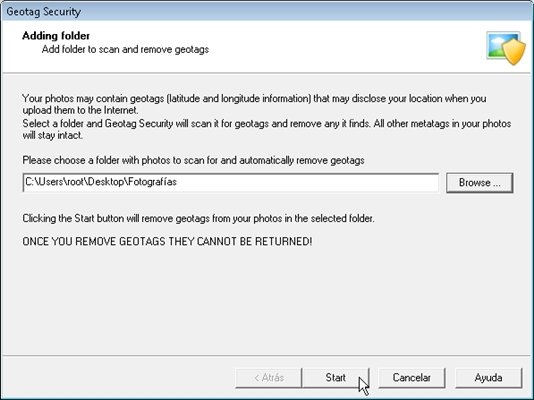Click the Add folder to scan subtitle
The height and width of the screenshot is (400, 534).
pyautogui.click(x=125, y=50)
